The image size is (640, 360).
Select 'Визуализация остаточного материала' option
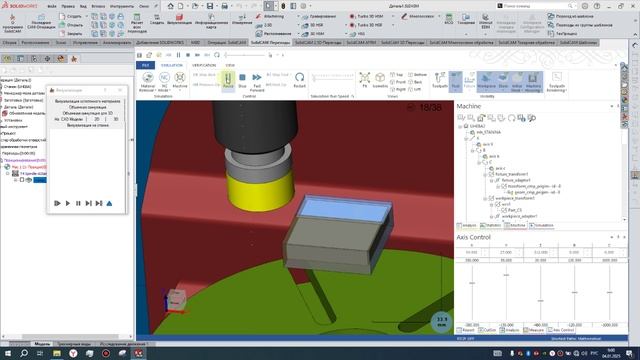coord(87,101)
